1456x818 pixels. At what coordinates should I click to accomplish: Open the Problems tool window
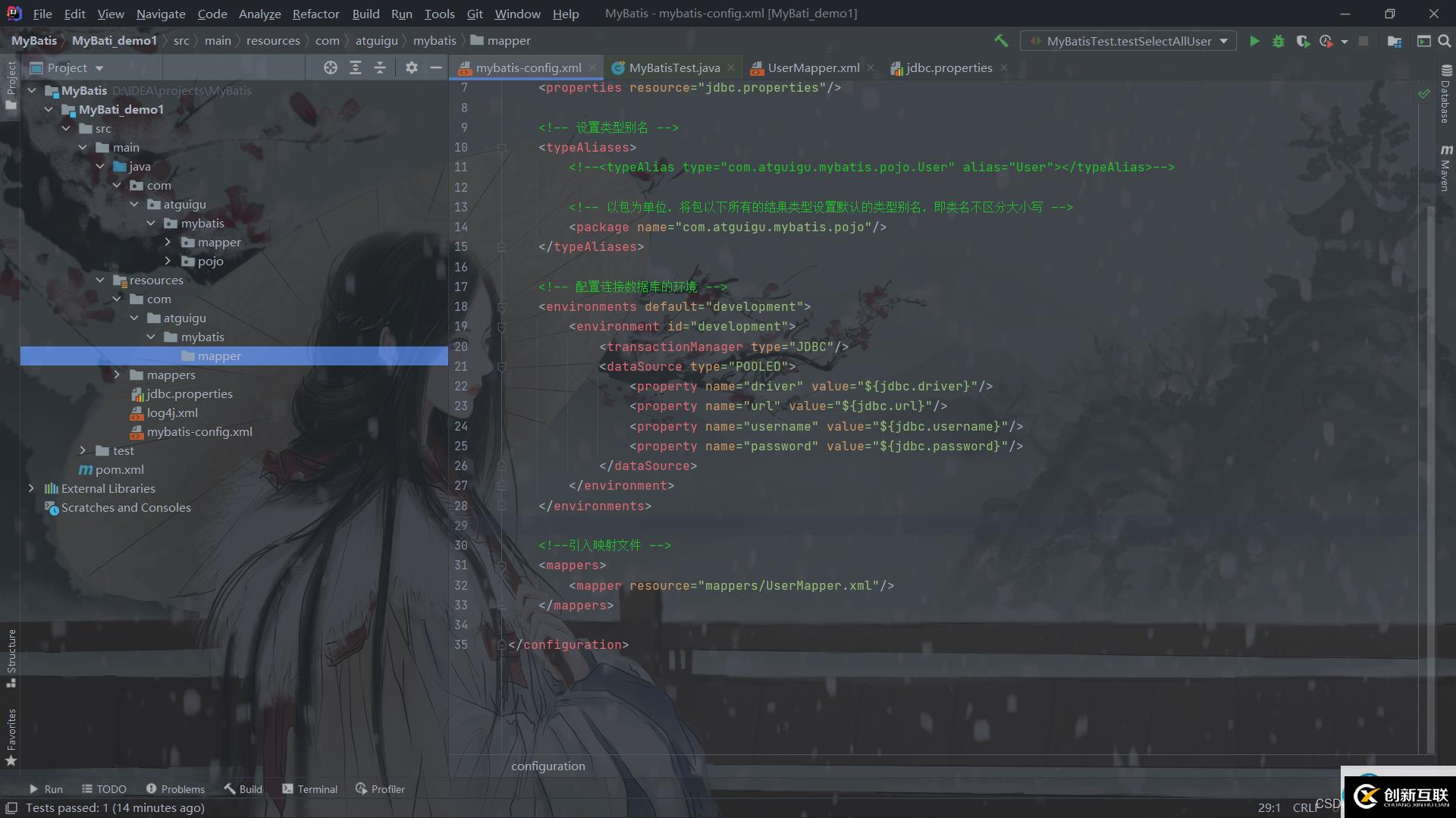tap(175, 788)
